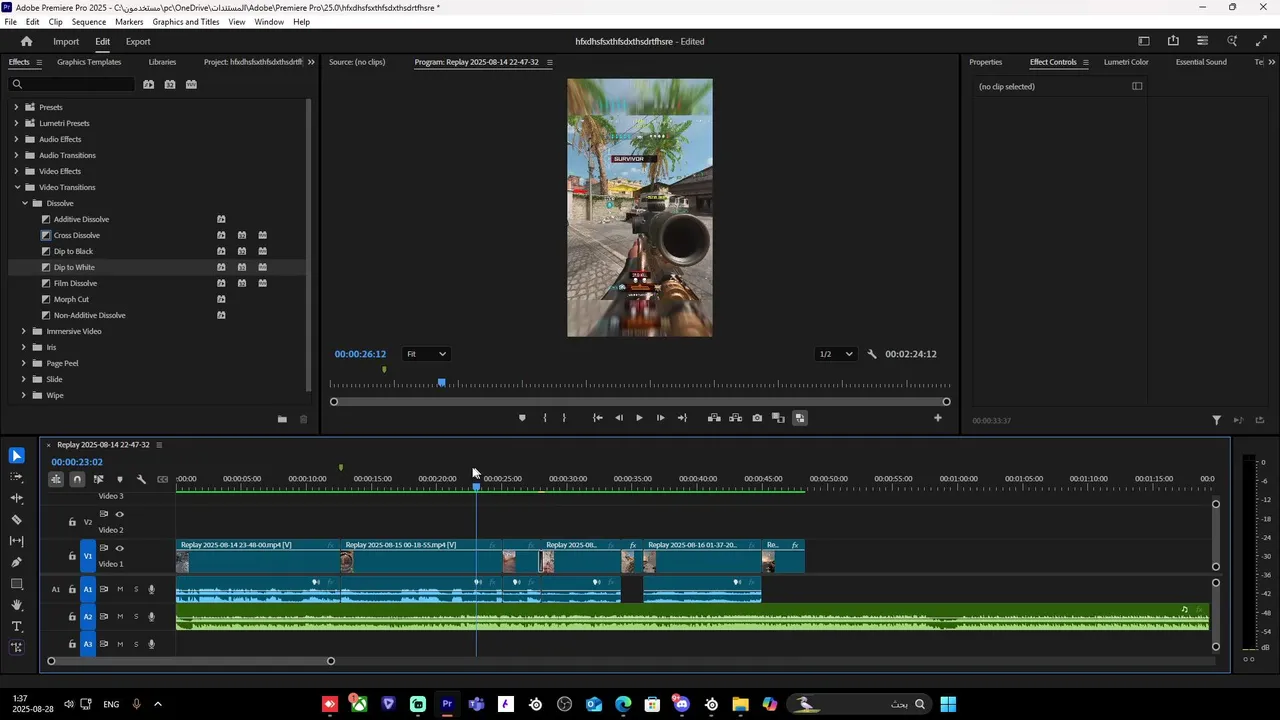1280x720 pixels.
Task: Switch to the Libraries tab
Action: tap(162, 62)
